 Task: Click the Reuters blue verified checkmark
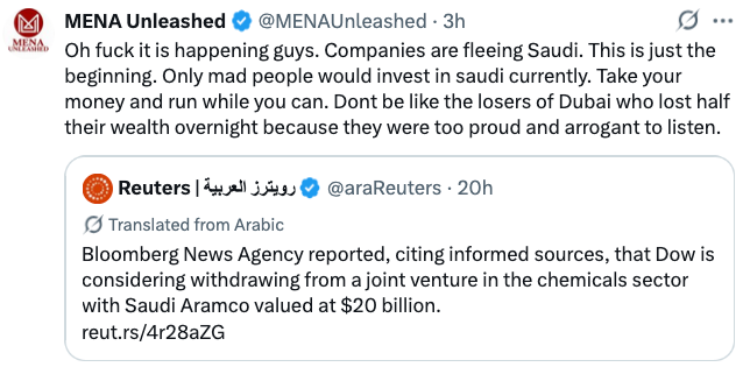coord(310,188)
